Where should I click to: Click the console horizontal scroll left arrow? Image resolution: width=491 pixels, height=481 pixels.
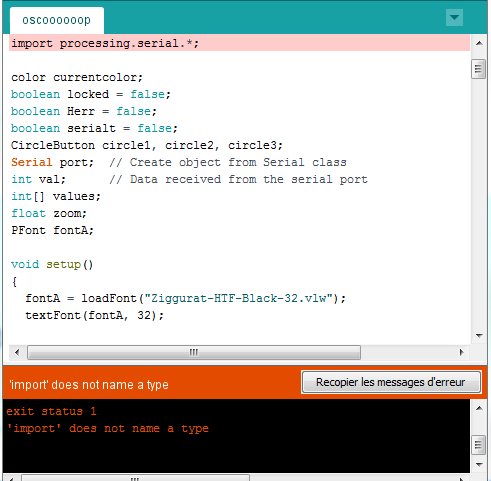[11, 479]
